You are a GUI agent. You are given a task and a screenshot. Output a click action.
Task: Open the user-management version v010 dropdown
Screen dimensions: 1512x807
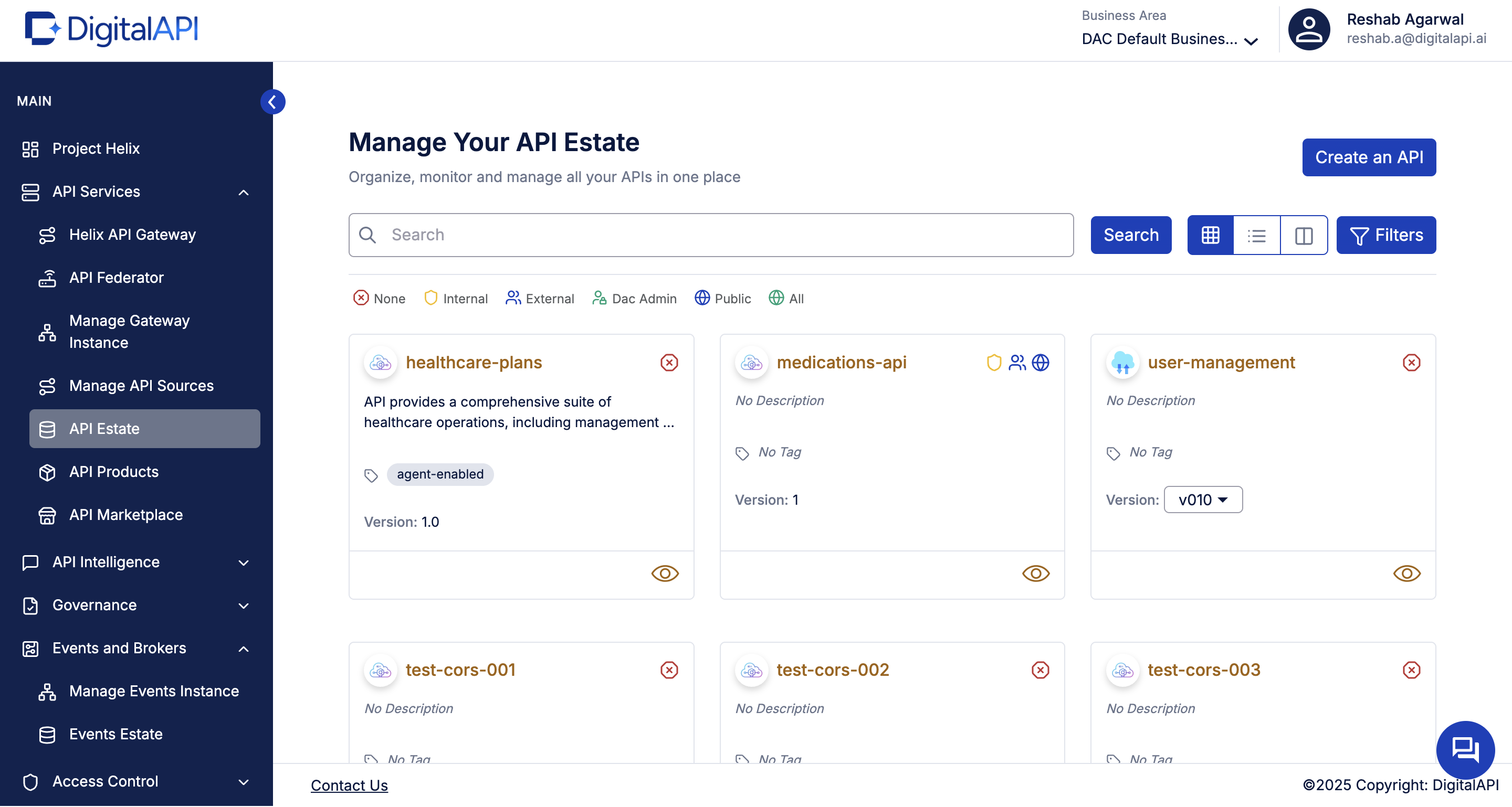click(1203, 500)
